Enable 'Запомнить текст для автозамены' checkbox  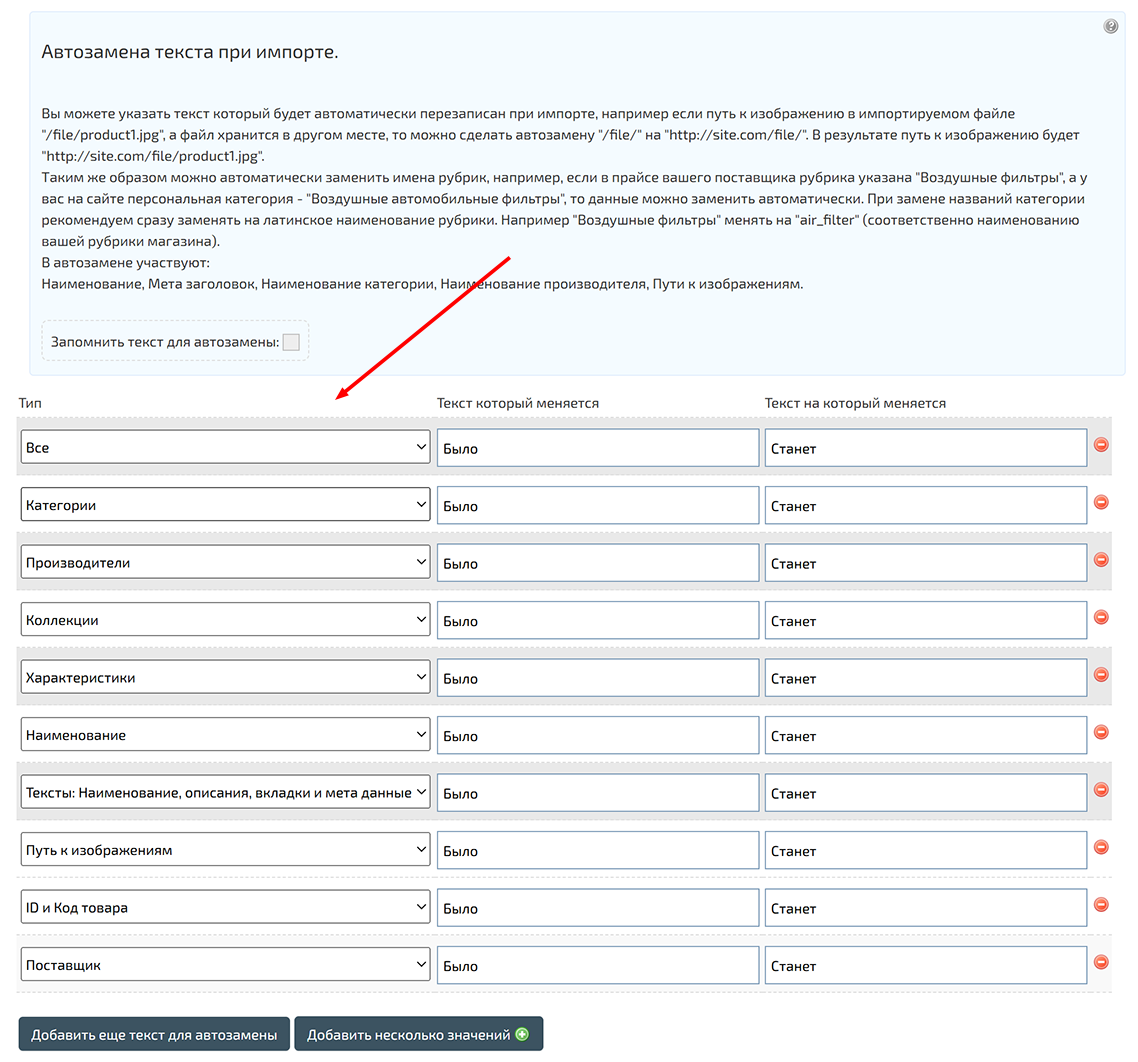click(290, 341)
